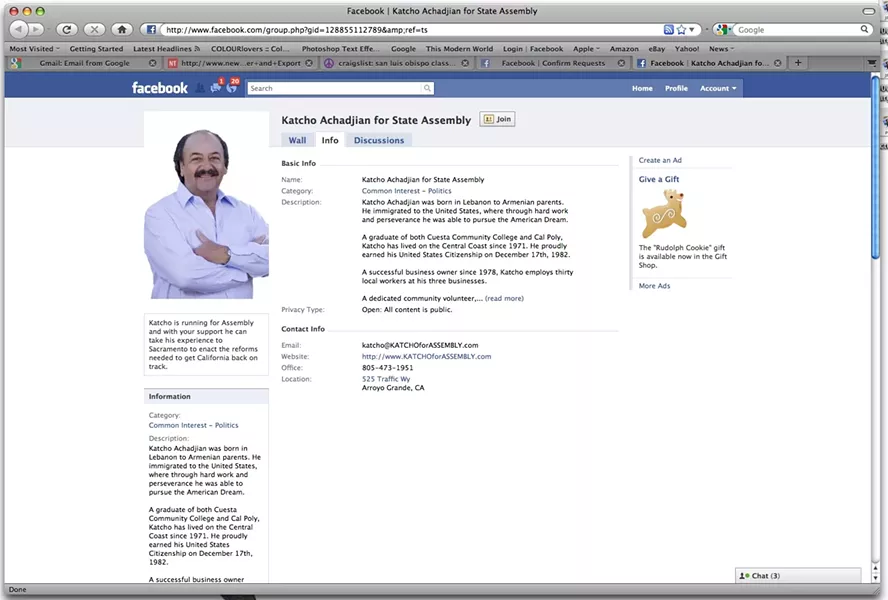
Task: Click the Rudolph Cookie gift image
Action: pyautogui.click(x=664, y=214)
